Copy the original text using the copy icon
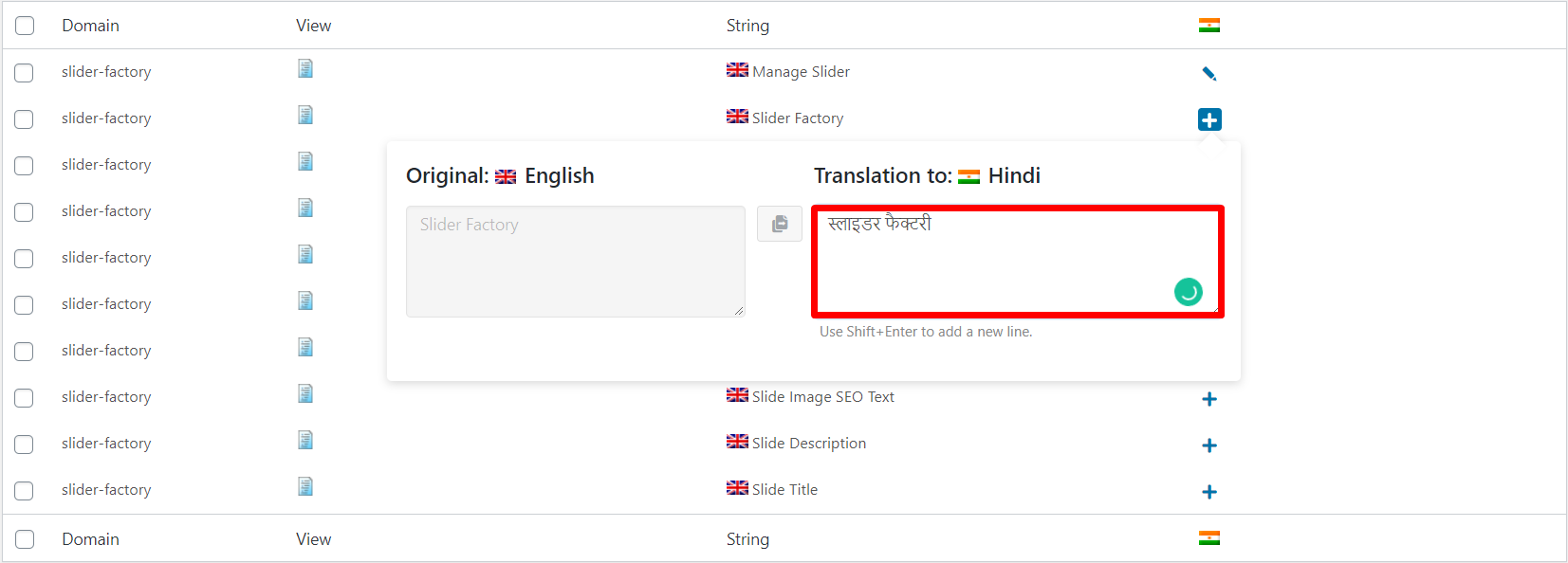 click(x=780, y=224)
